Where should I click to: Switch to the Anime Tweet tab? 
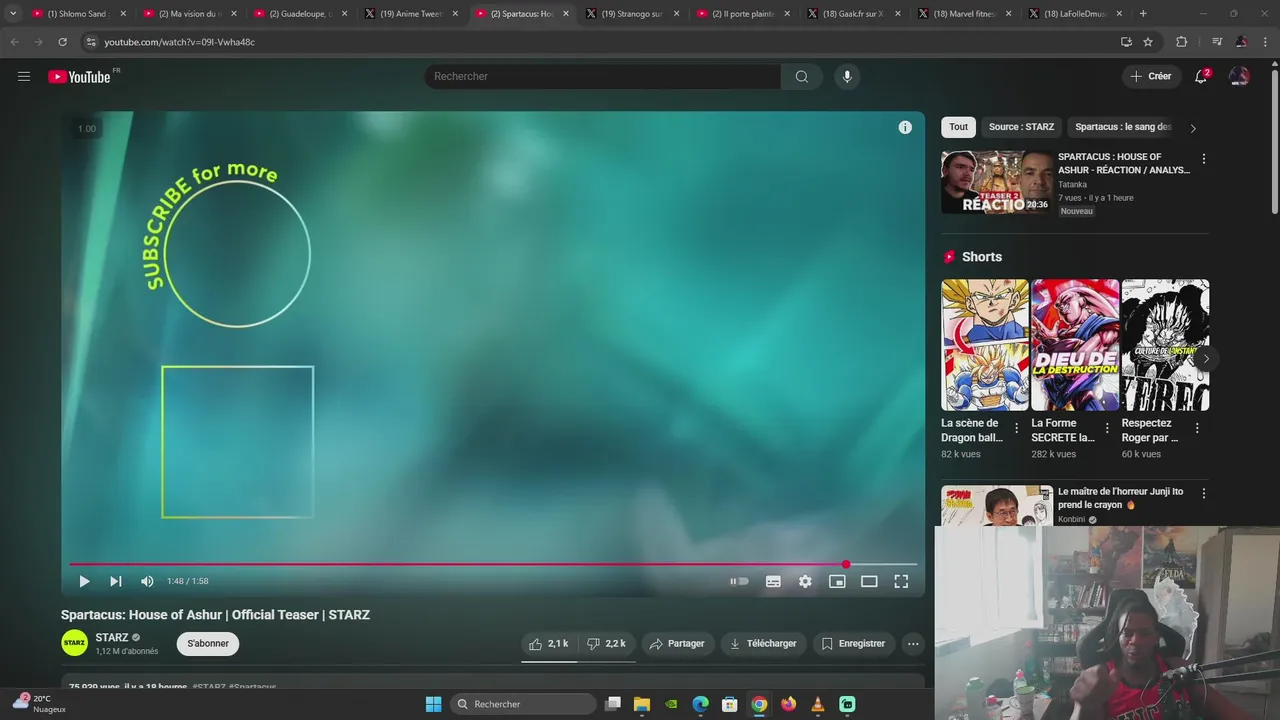pyautogui.click(x=410, y=14)
